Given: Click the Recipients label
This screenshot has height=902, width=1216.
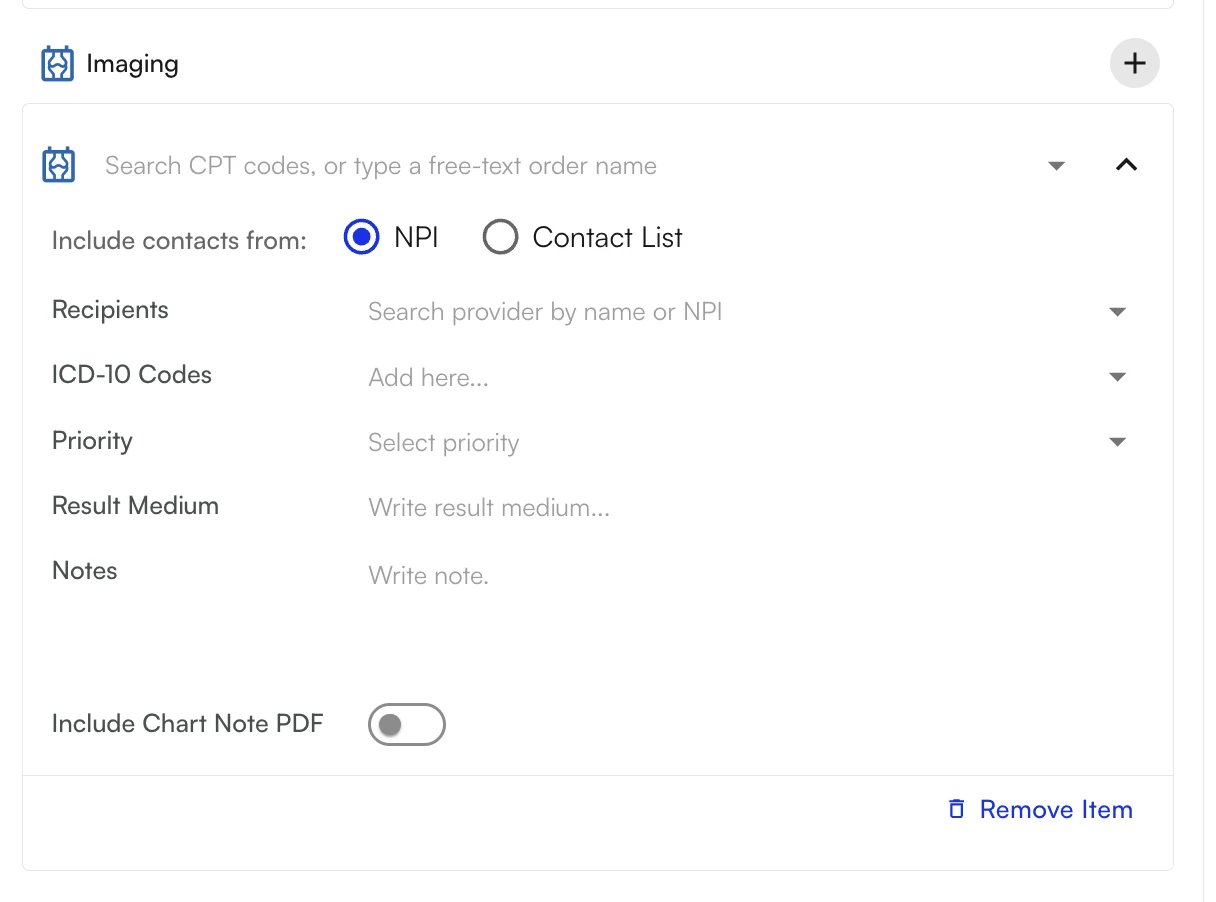Looking at the screenshot, I should click(110, 310).
